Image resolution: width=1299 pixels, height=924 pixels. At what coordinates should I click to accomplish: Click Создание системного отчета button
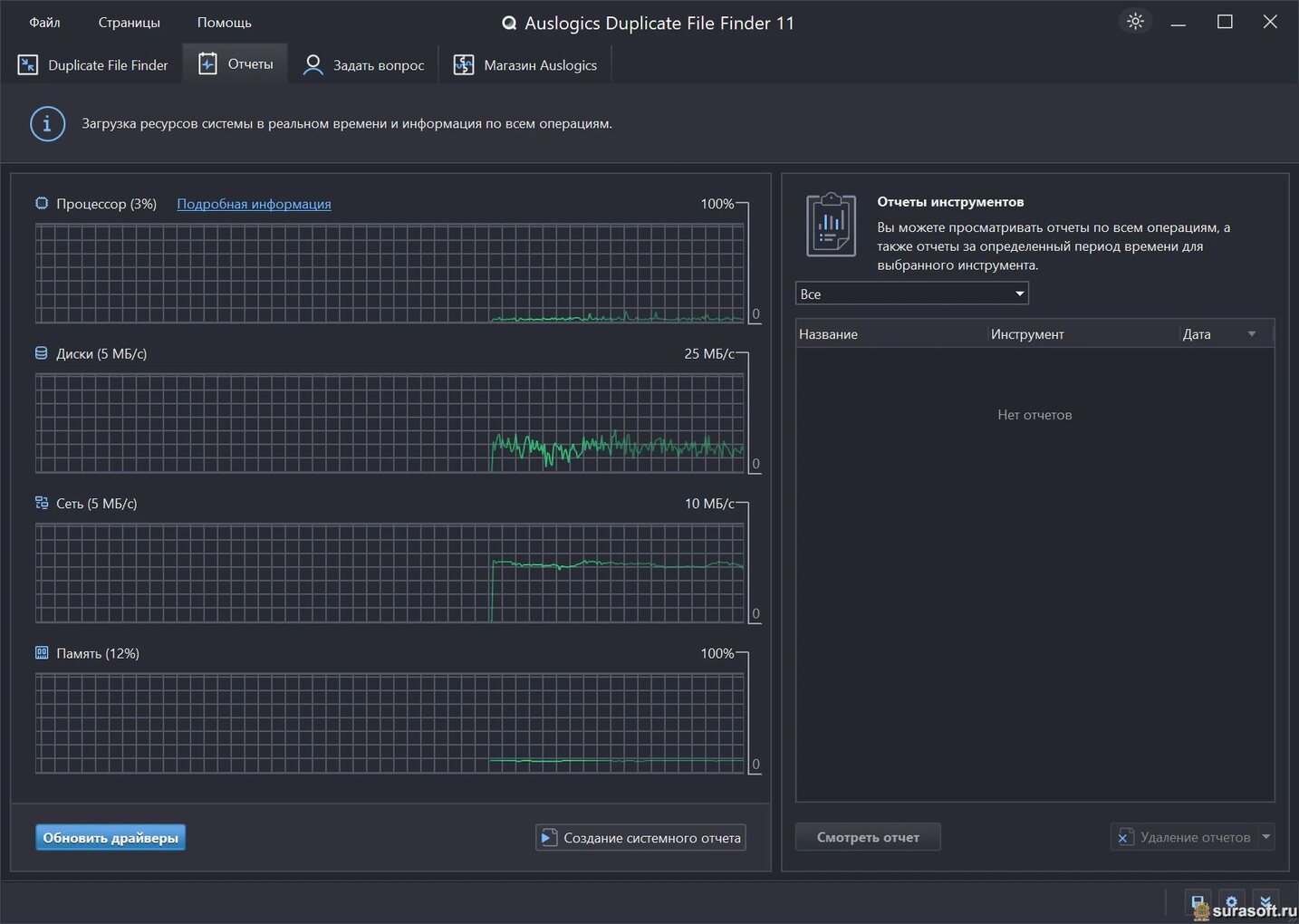[x=640, y=838]
